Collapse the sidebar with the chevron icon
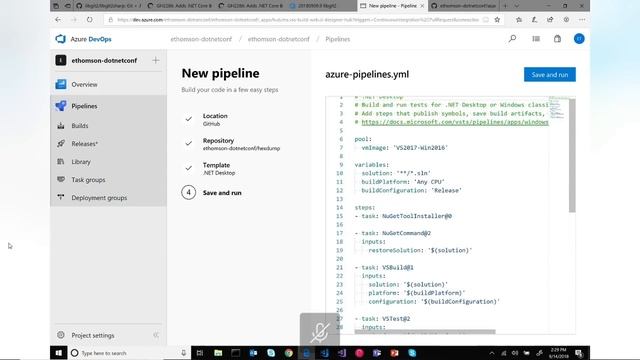640x360 pixels. pyautogui.click(x=156, y=335)
